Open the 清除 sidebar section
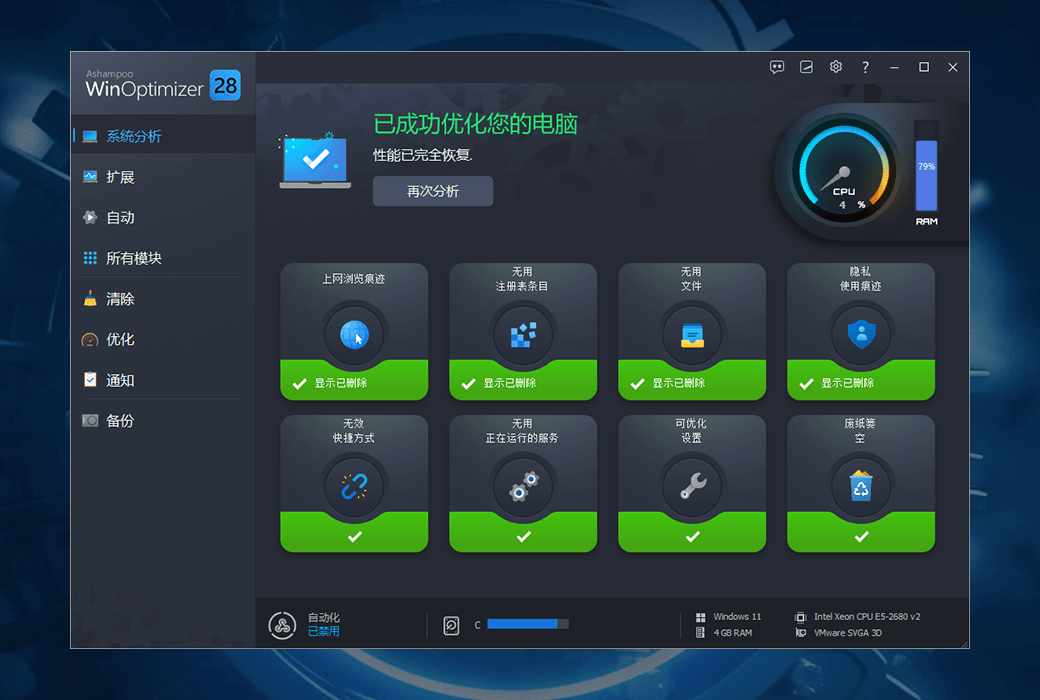Screen dimensions: 1040x700 (163, 299)
